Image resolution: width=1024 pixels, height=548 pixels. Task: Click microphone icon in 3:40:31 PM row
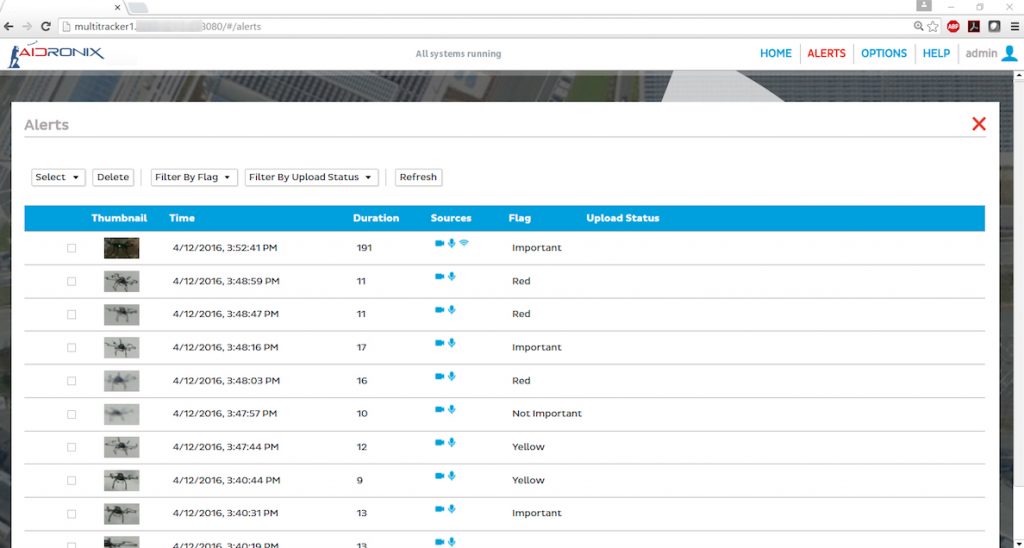(x=451, y=509)
